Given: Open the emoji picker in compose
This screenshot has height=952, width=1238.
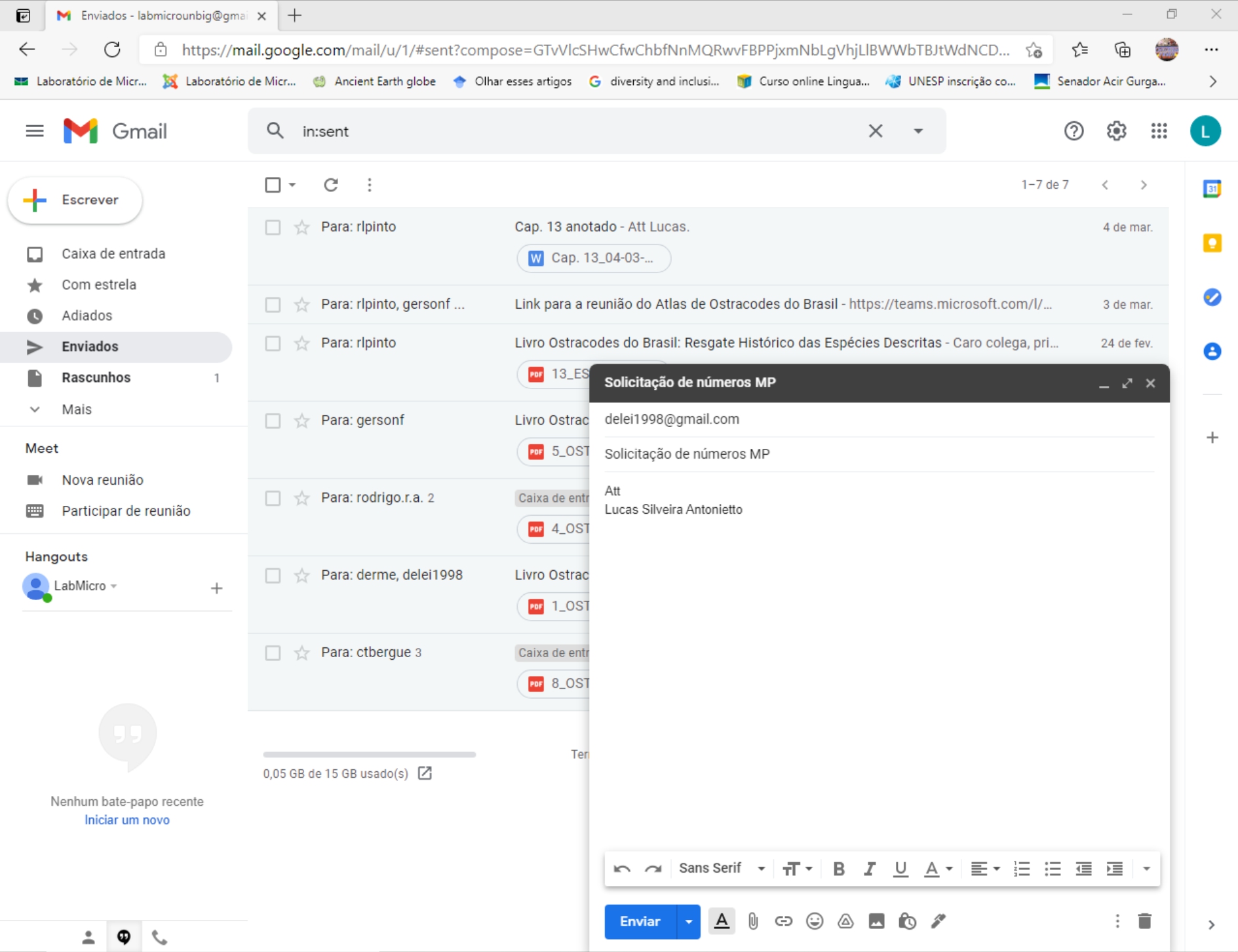Looking at the screenshot, I should pos(814,921).
